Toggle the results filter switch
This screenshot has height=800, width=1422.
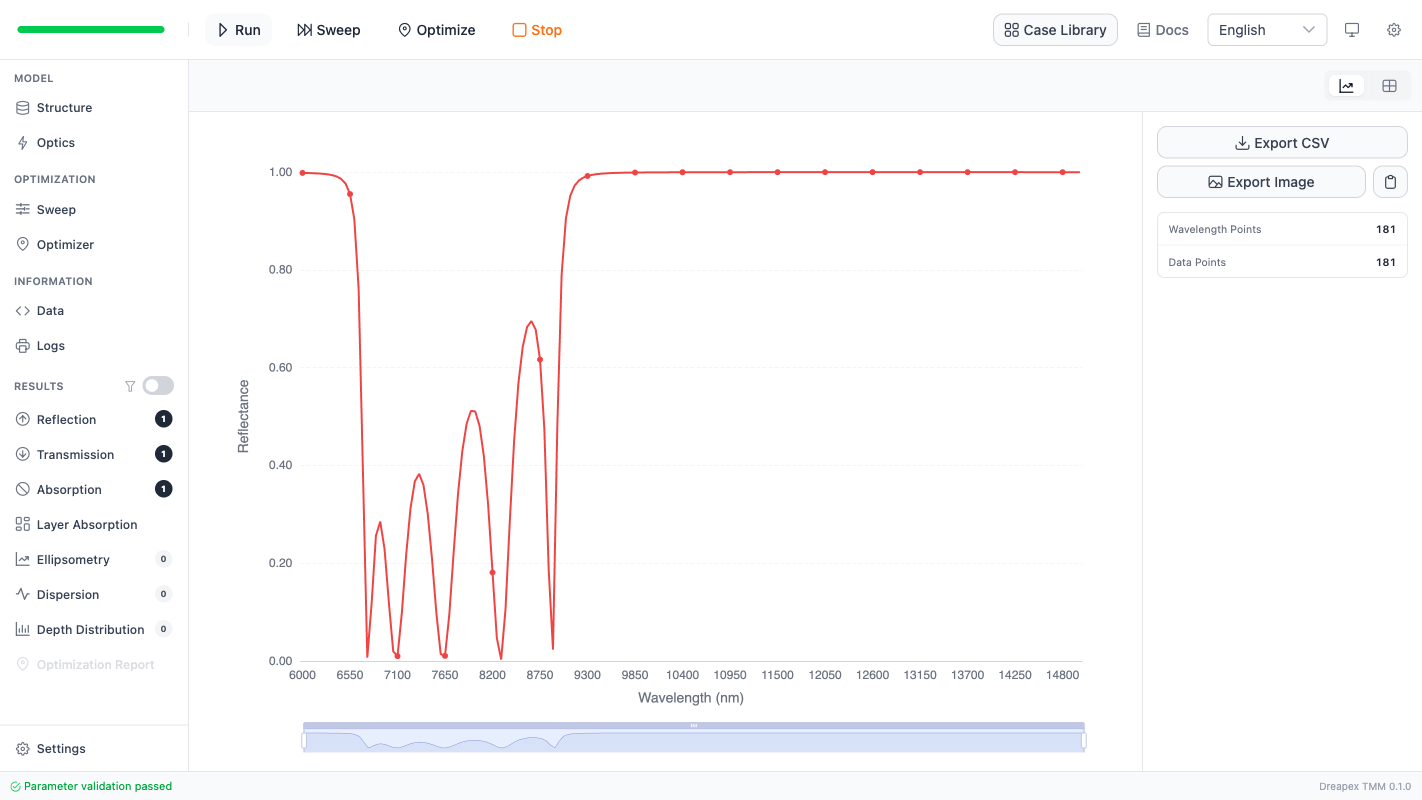click(x=157, y=385)
